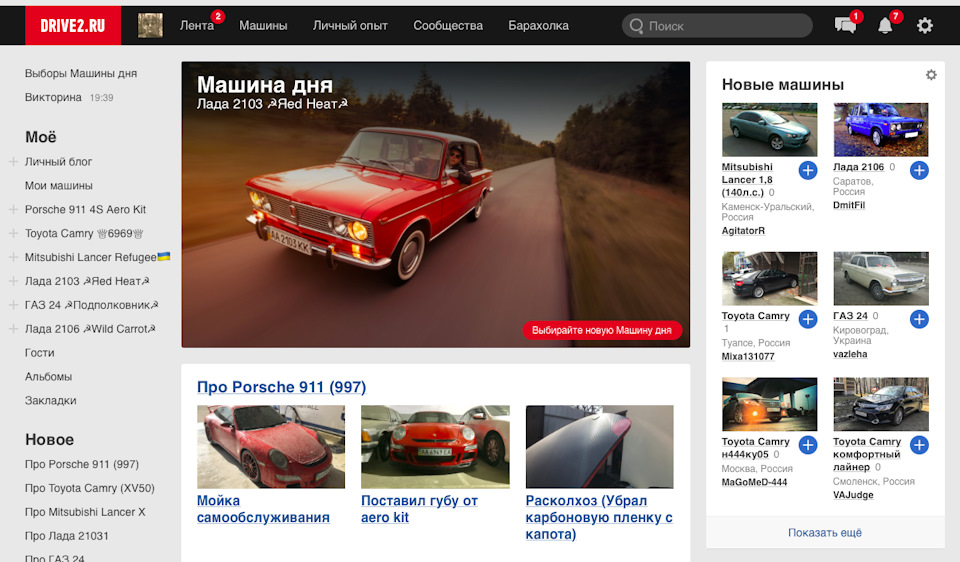Open black Toyota Camry thumbnail from Туапсе

click(x=769, y=279)
